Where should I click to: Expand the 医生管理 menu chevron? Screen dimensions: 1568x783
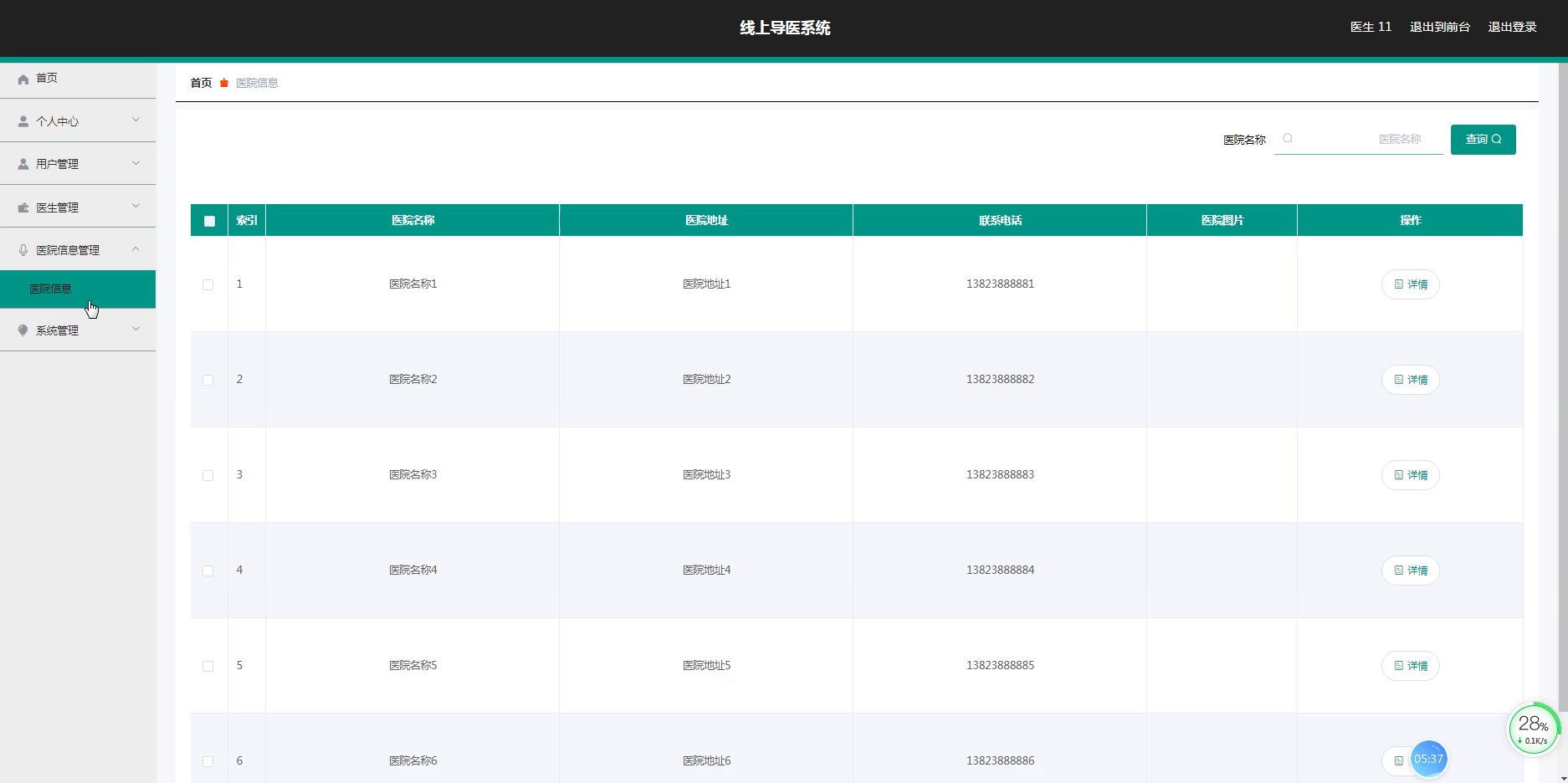[x=136, y=207]
